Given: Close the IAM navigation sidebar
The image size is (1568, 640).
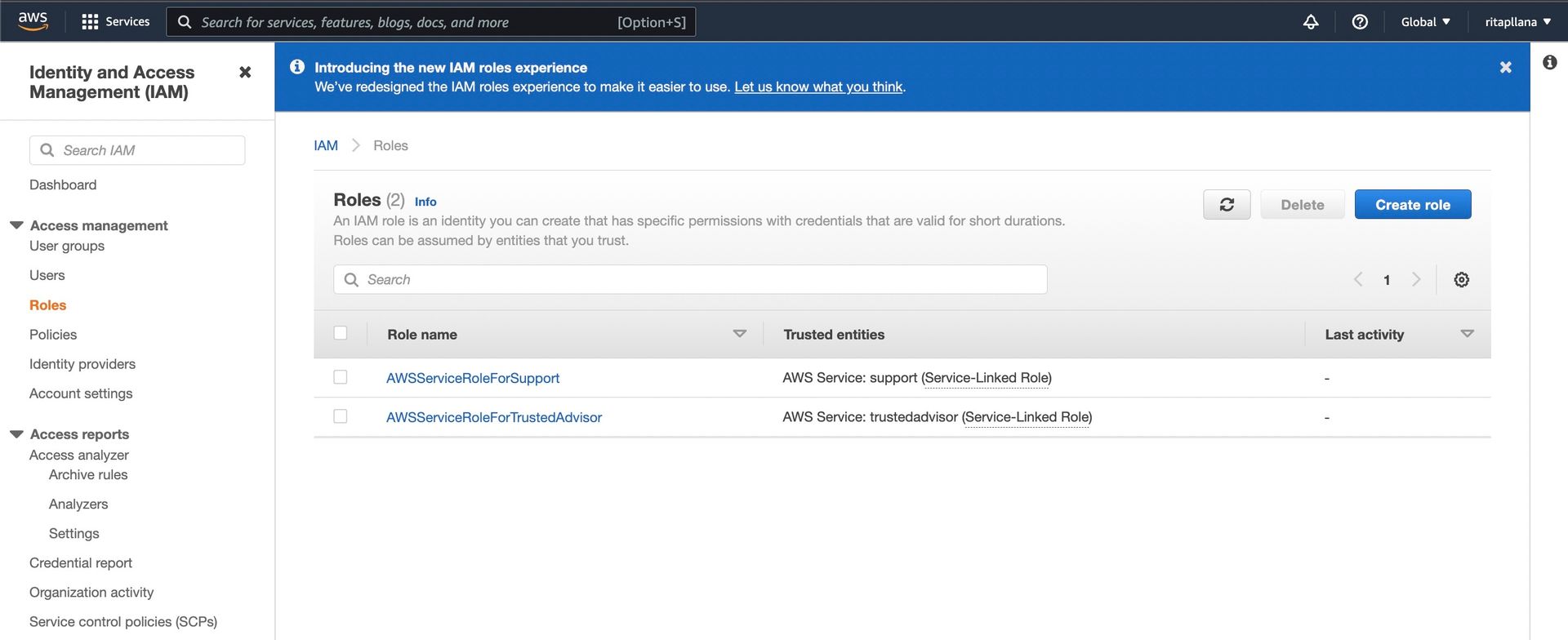Looking at the screenshot, I should point(245,72).
